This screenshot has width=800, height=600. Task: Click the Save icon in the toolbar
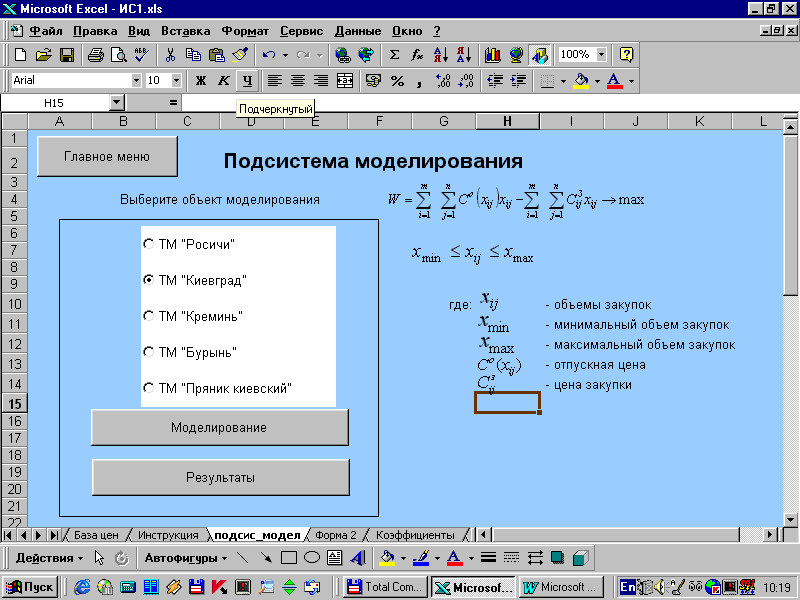point(67,55)
